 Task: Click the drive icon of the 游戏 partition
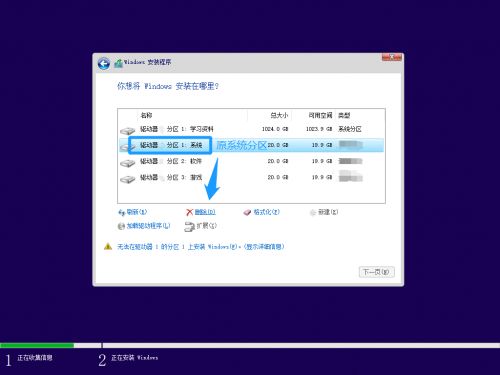(x=127, y=179)
